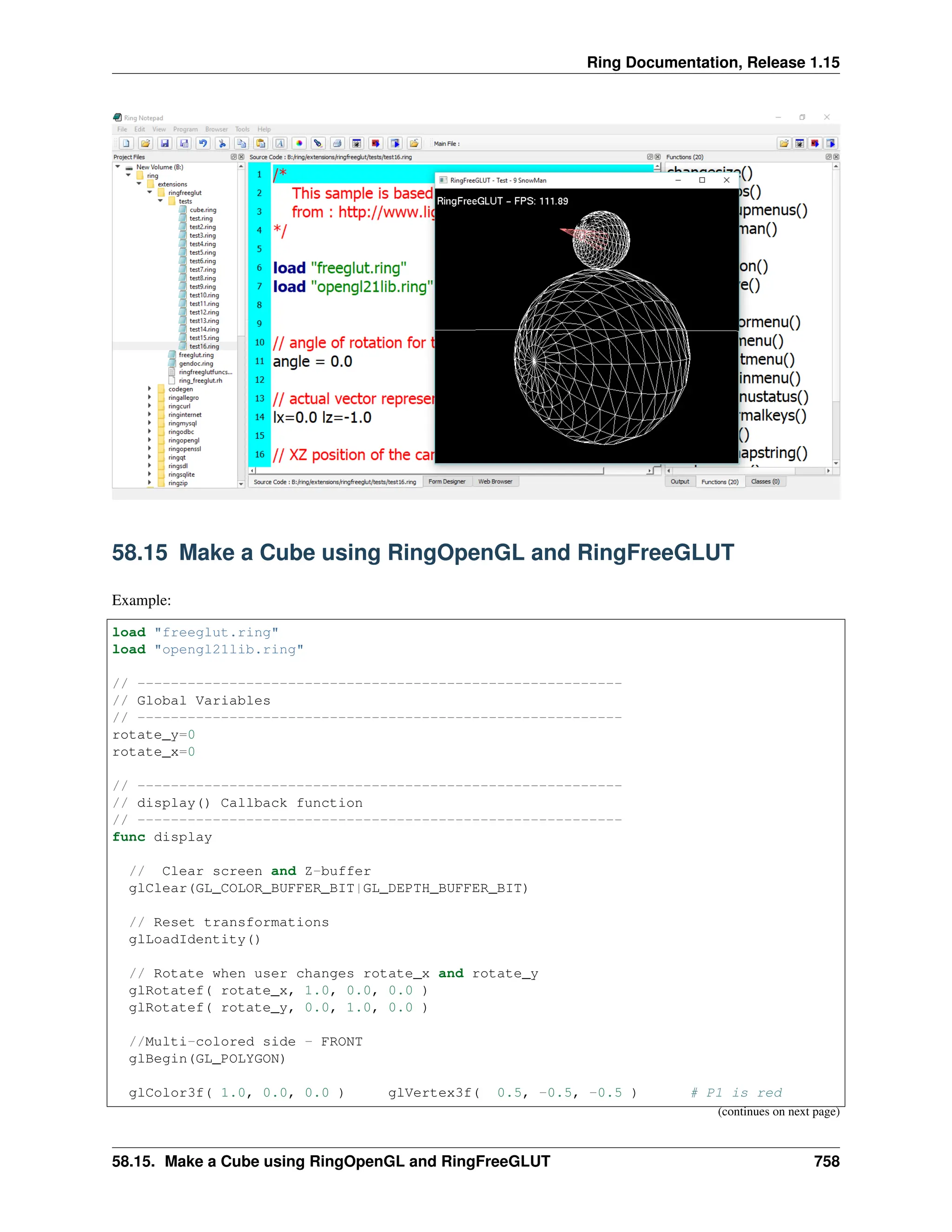Click the Save (floppy disk) toolbar icon
This screenshot has width=952, height=1232.
(164, 143)
